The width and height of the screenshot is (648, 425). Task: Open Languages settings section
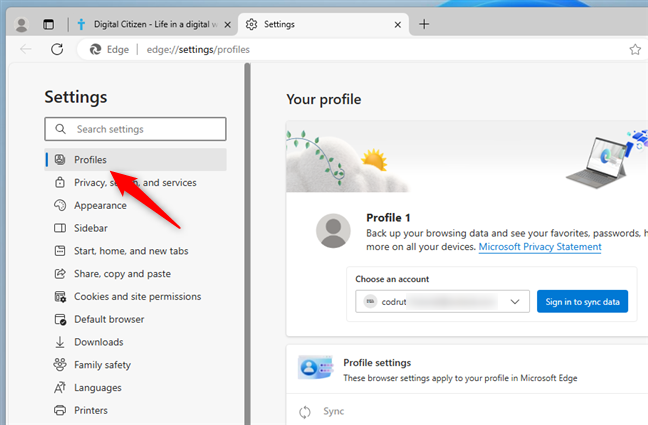pyautogui.click(x=136, y=387)
